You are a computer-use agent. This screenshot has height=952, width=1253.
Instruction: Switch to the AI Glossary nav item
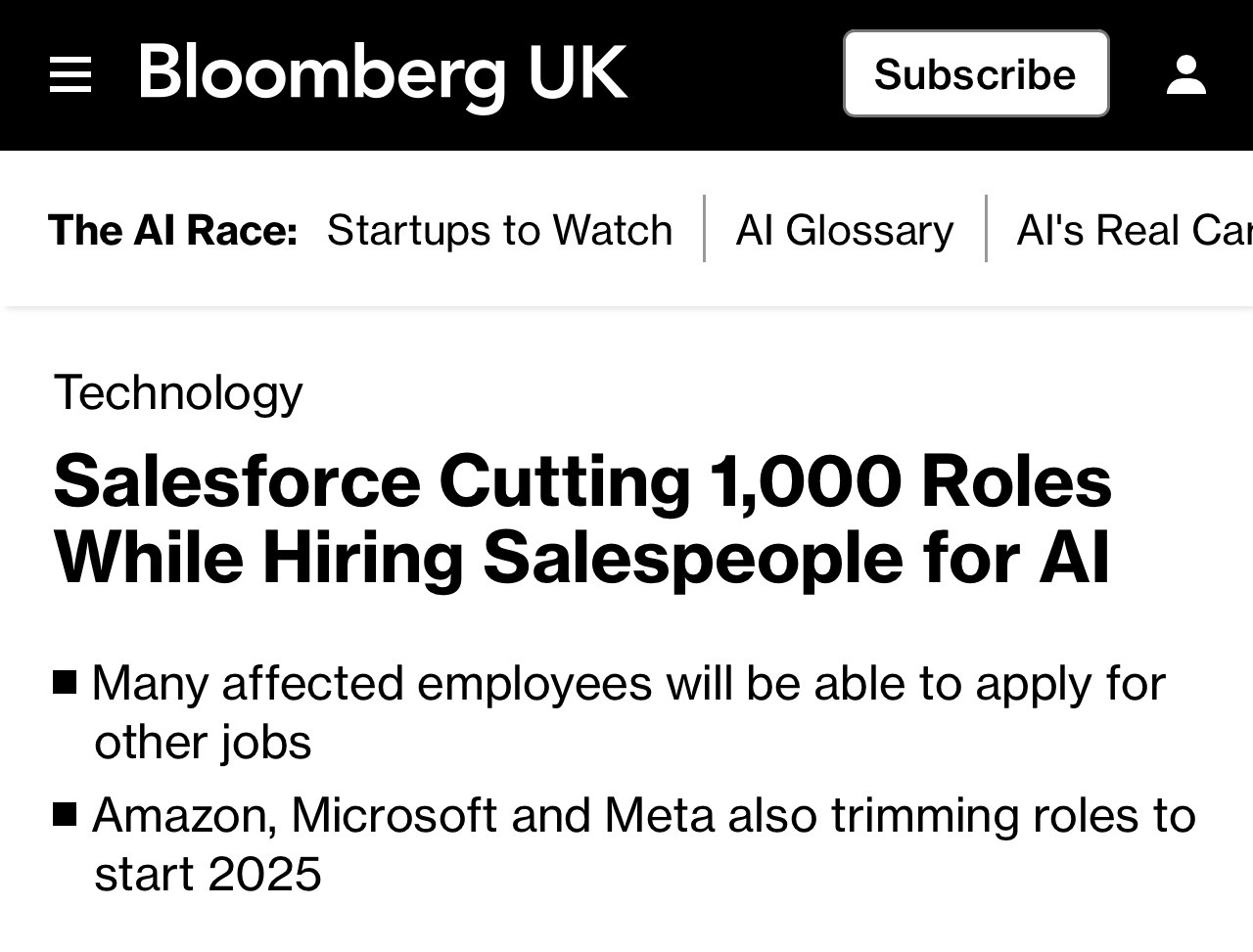point(844,230)
